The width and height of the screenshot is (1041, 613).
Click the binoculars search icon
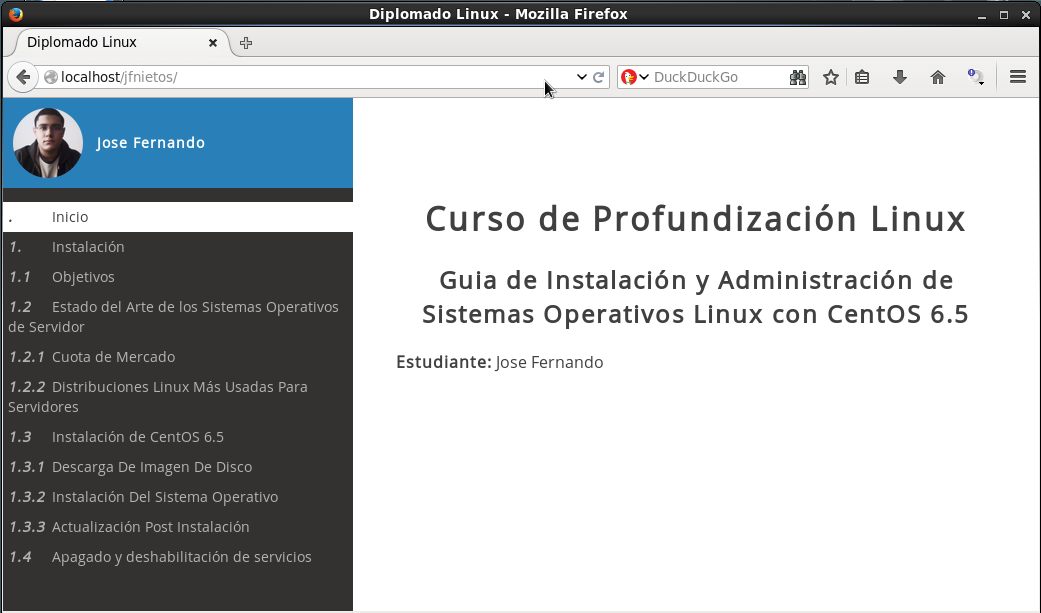point(797,77)
